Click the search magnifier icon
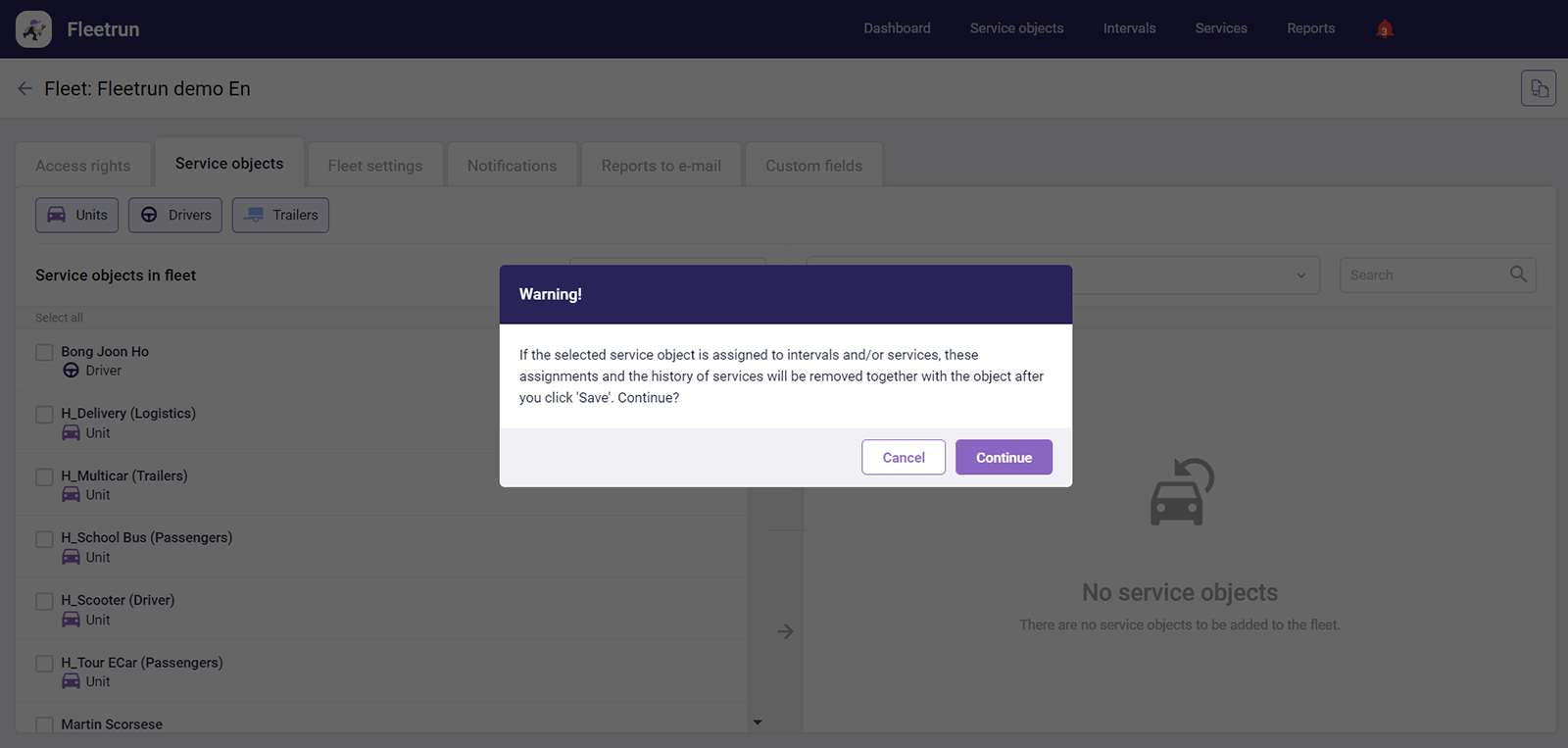This screenshot has height=748, width=1568. [1518, 274]
